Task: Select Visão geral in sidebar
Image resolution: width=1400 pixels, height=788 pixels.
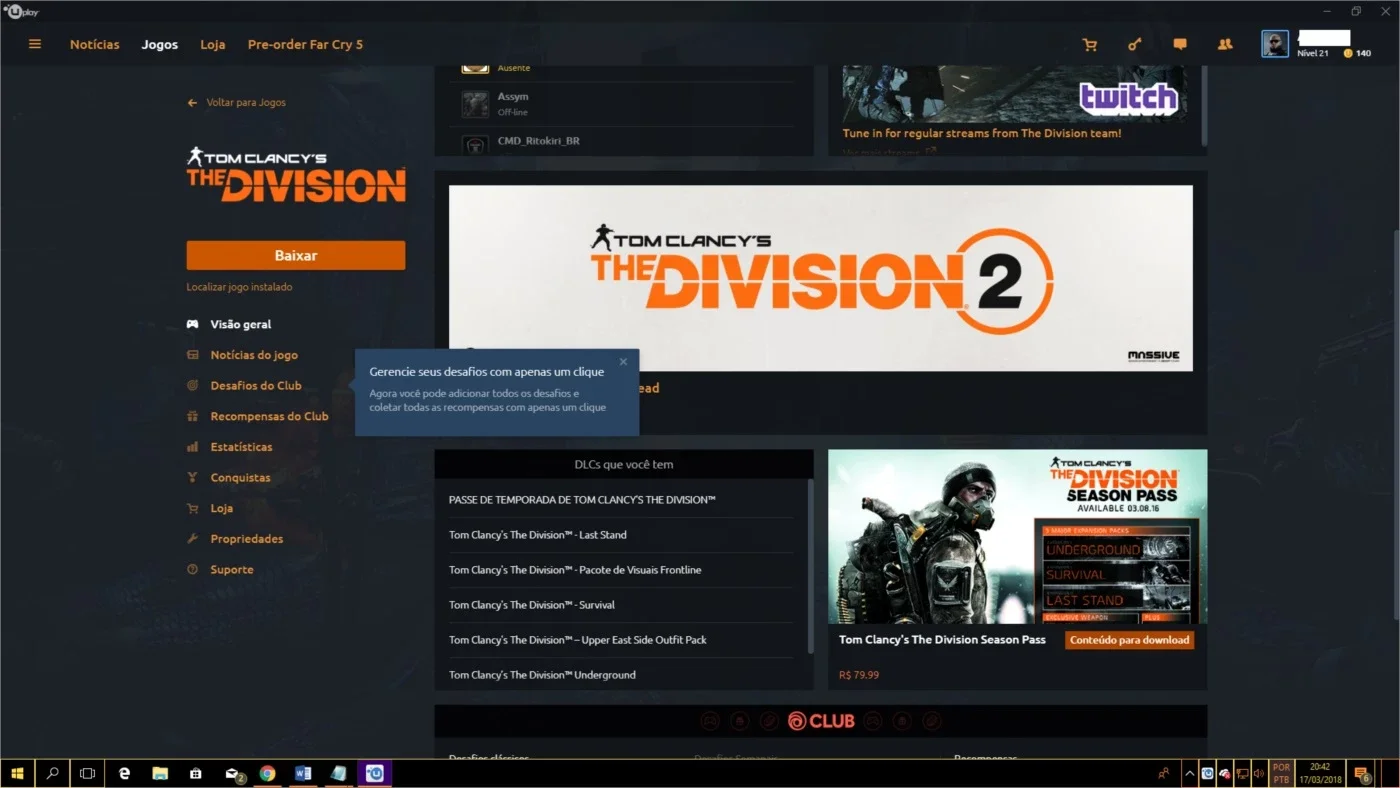Action: point(241,324)
